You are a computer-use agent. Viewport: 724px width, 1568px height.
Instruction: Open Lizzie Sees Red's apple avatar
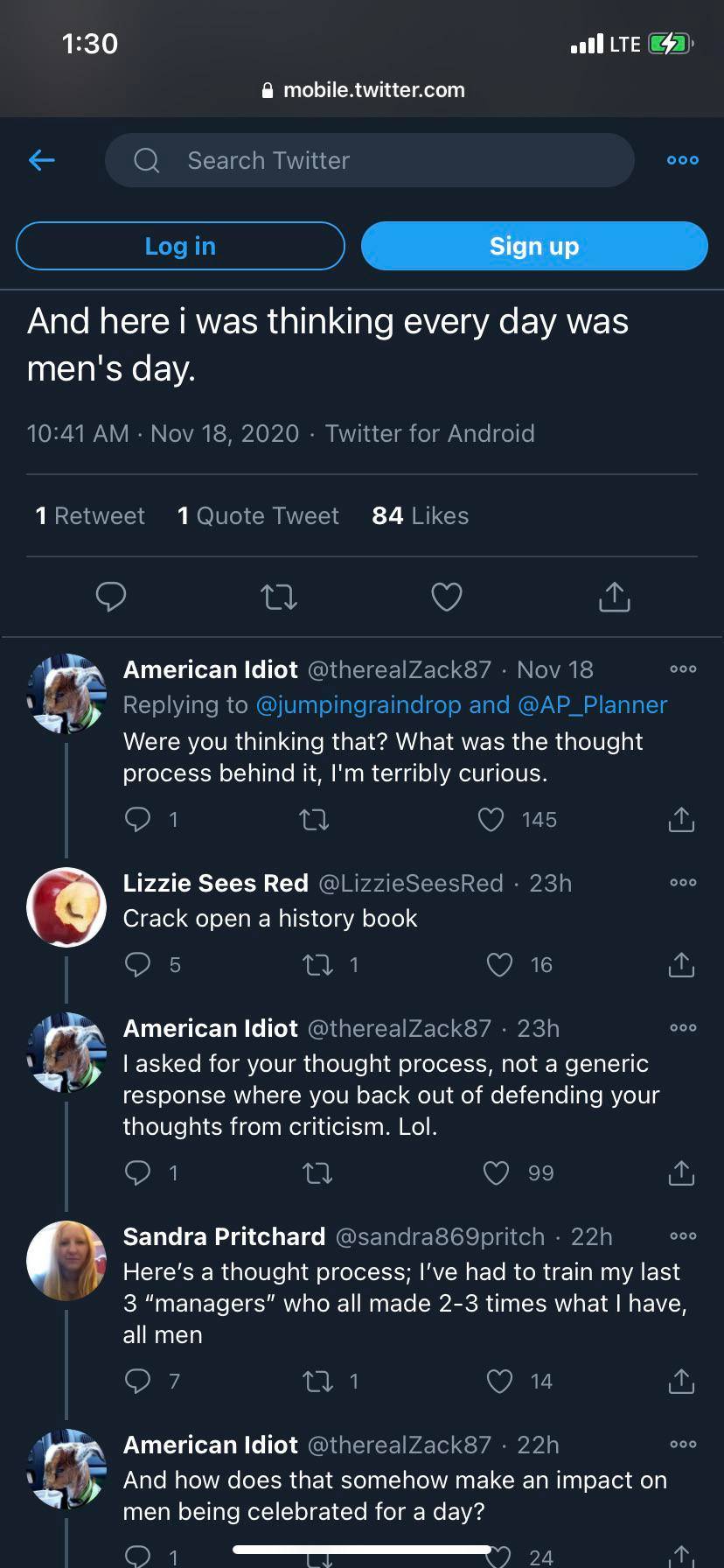66,907
